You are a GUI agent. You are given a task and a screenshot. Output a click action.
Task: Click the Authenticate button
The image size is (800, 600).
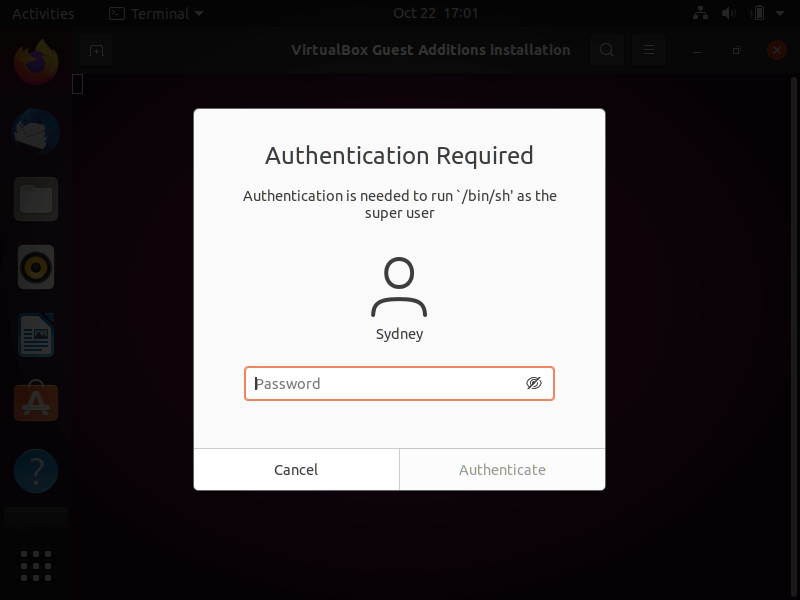[x=502, y=469]
